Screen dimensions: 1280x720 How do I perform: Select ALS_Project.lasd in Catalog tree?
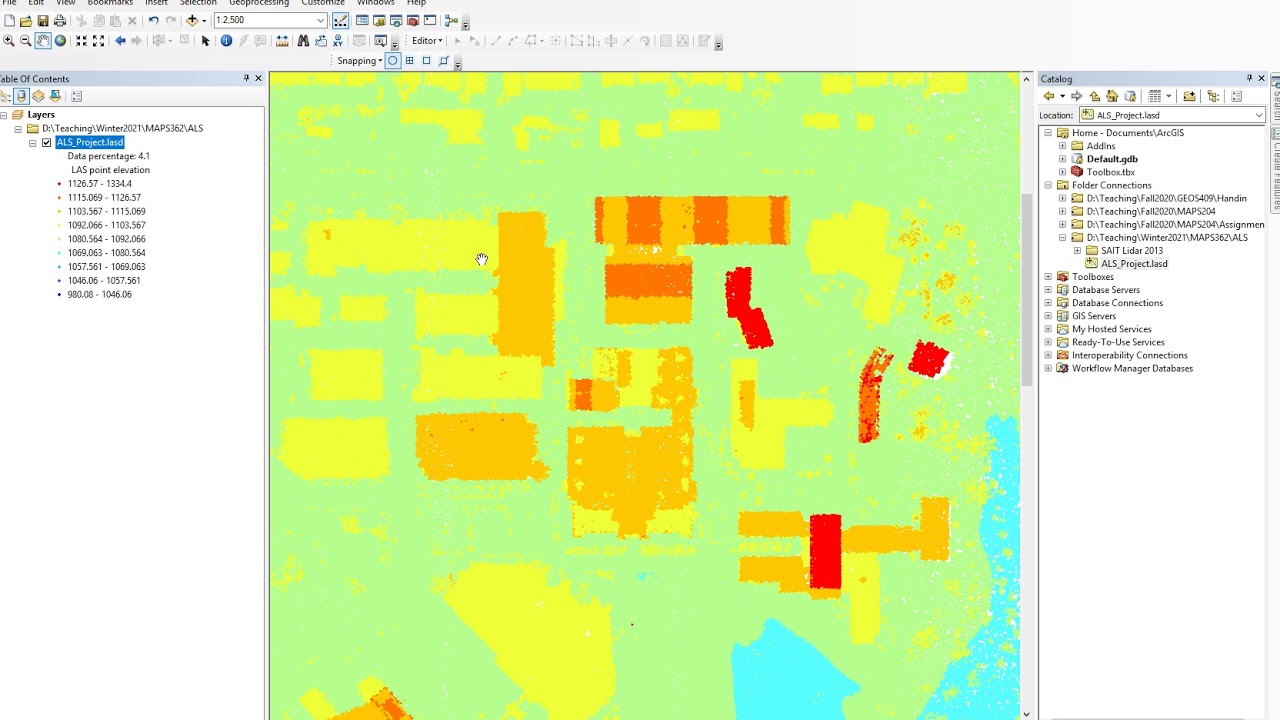pos(1134,263)
